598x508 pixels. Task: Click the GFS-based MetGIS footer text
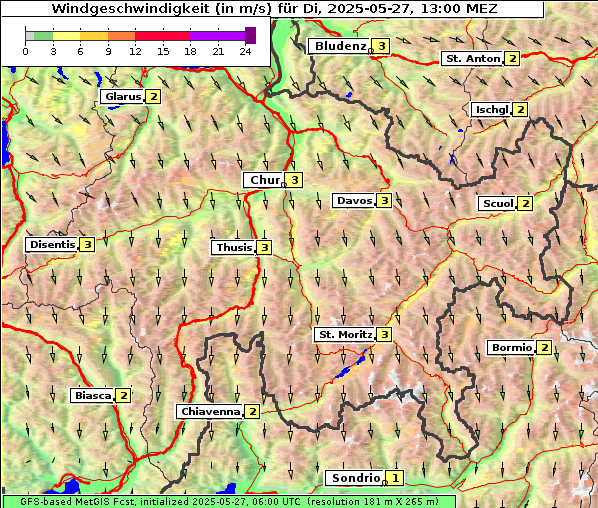pyautogui.click(x=229, y=502)
